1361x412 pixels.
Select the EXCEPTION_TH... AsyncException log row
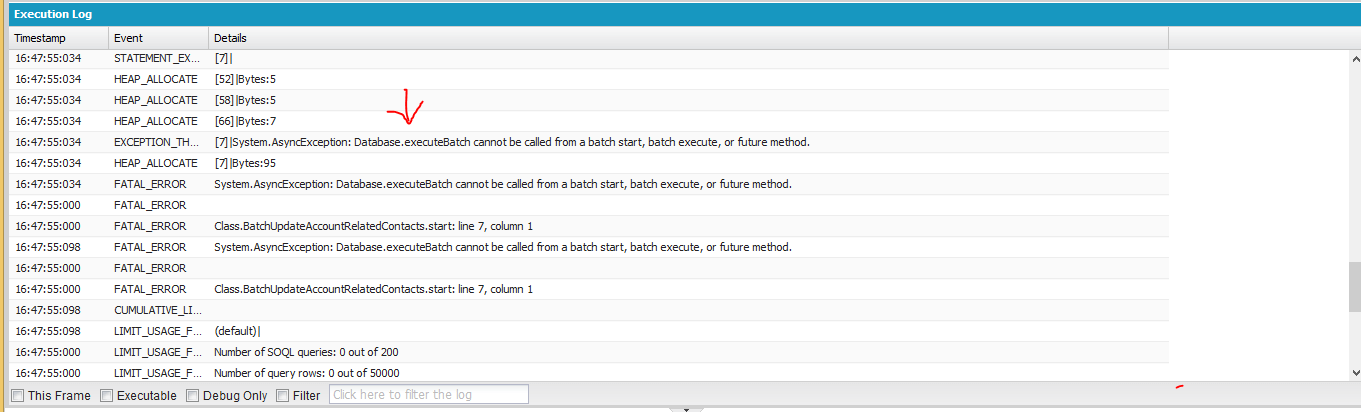(x=511, y=142)
